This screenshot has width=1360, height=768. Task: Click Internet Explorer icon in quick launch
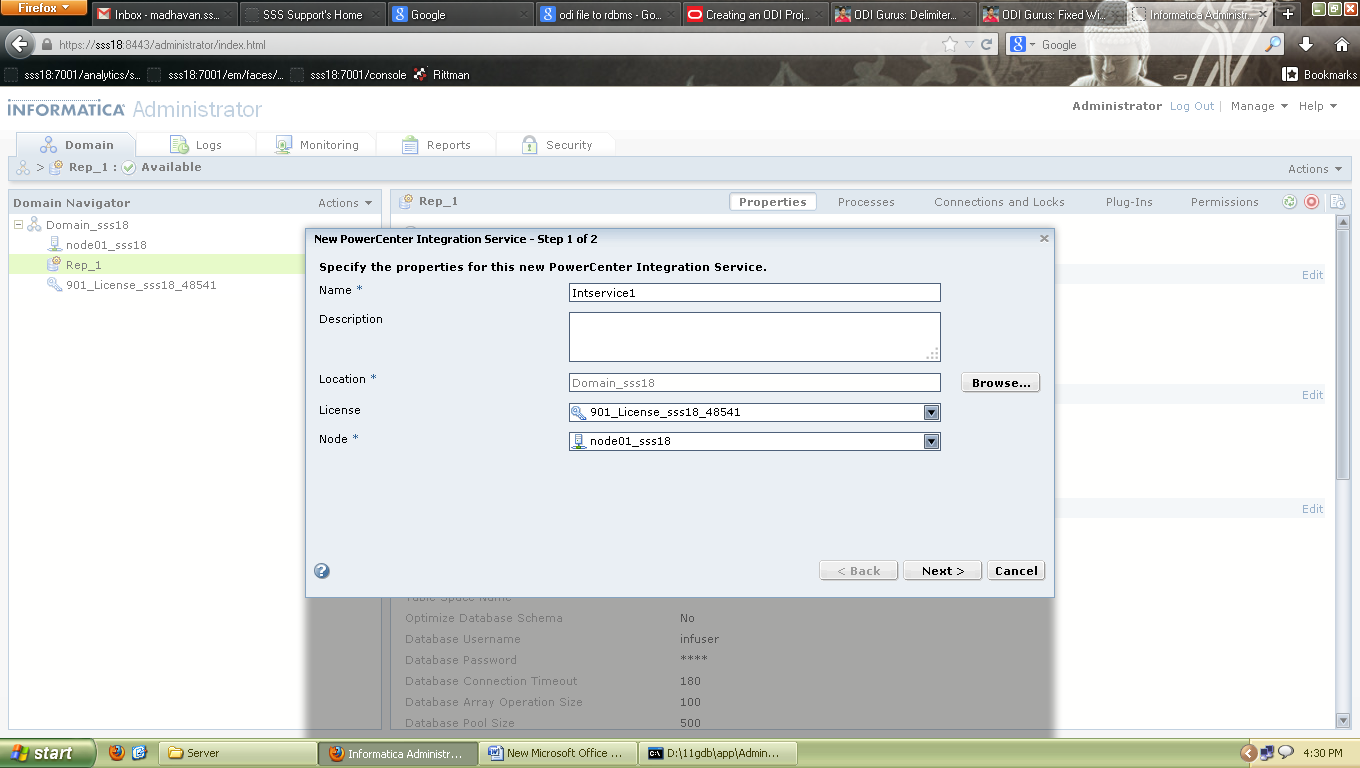coord(140,753)
